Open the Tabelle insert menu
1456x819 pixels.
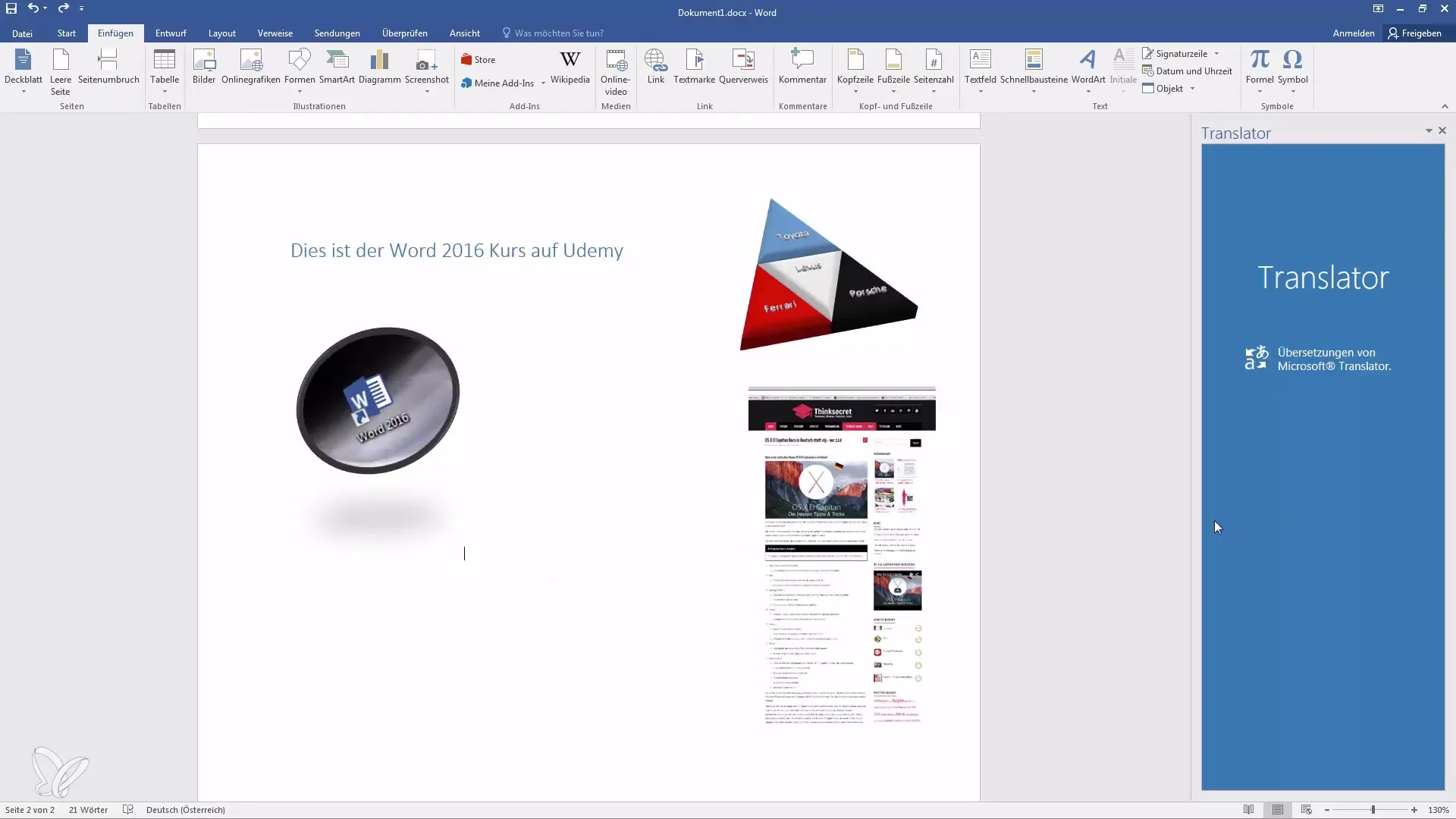tap(165, 71)
